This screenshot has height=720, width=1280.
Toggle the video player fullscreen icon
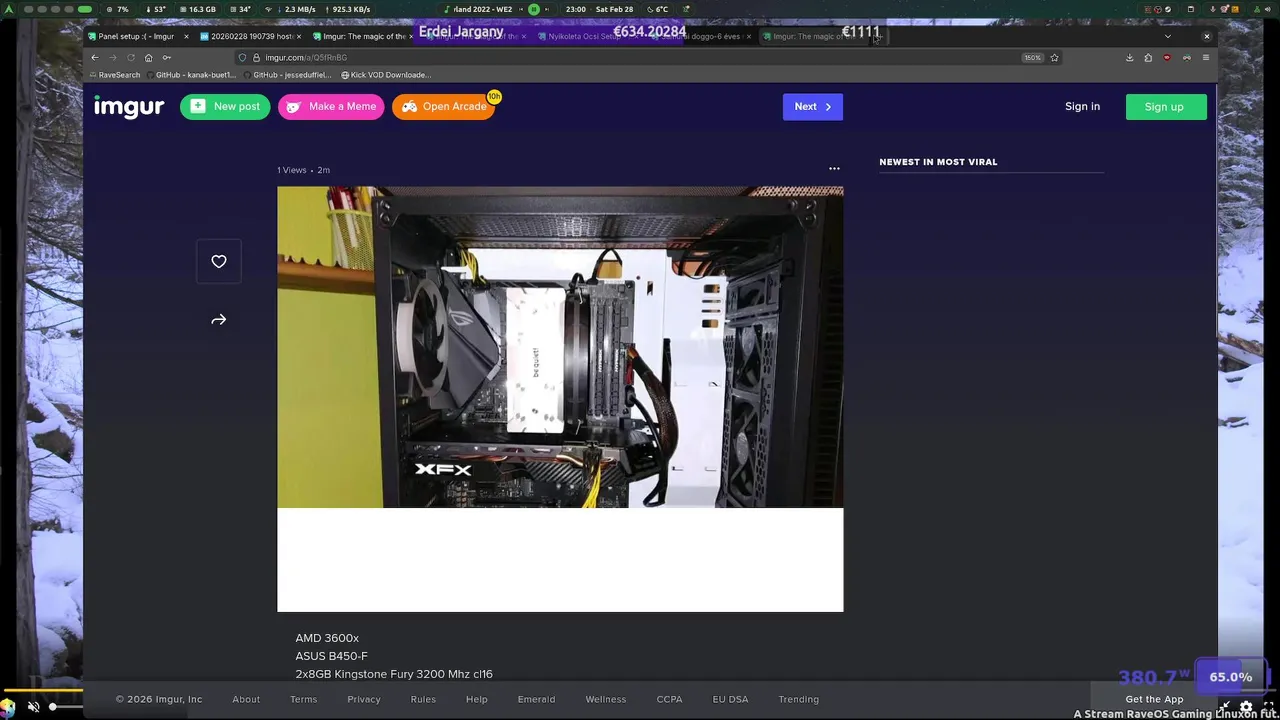(x=1268, y=707)
